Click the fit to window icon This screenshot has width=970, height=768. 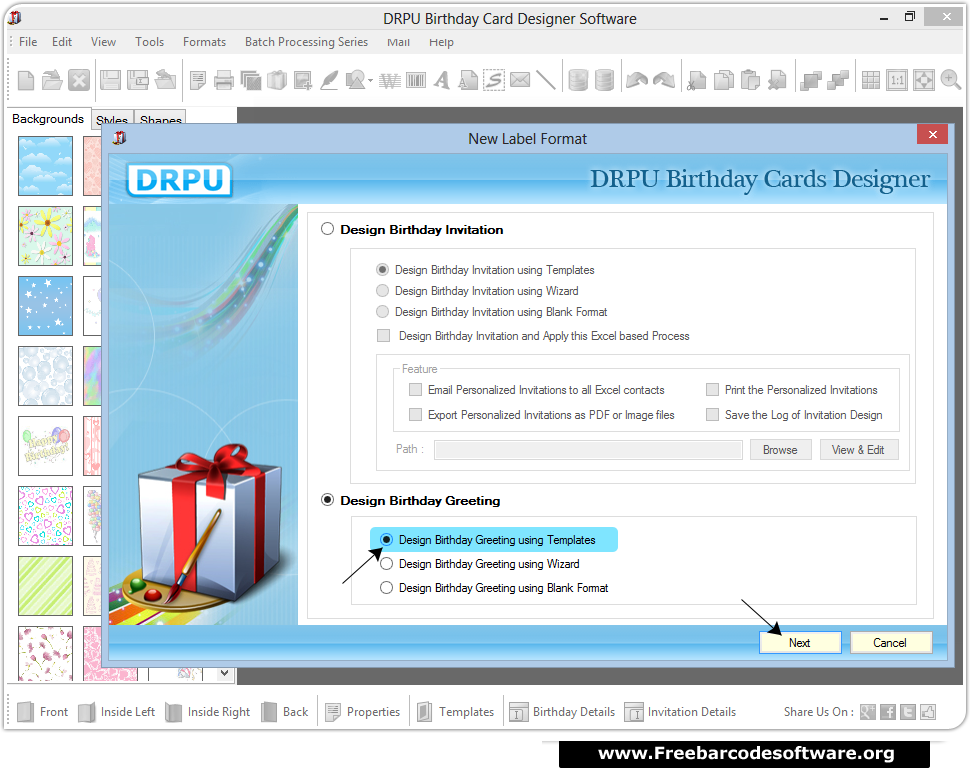[924, 80]
